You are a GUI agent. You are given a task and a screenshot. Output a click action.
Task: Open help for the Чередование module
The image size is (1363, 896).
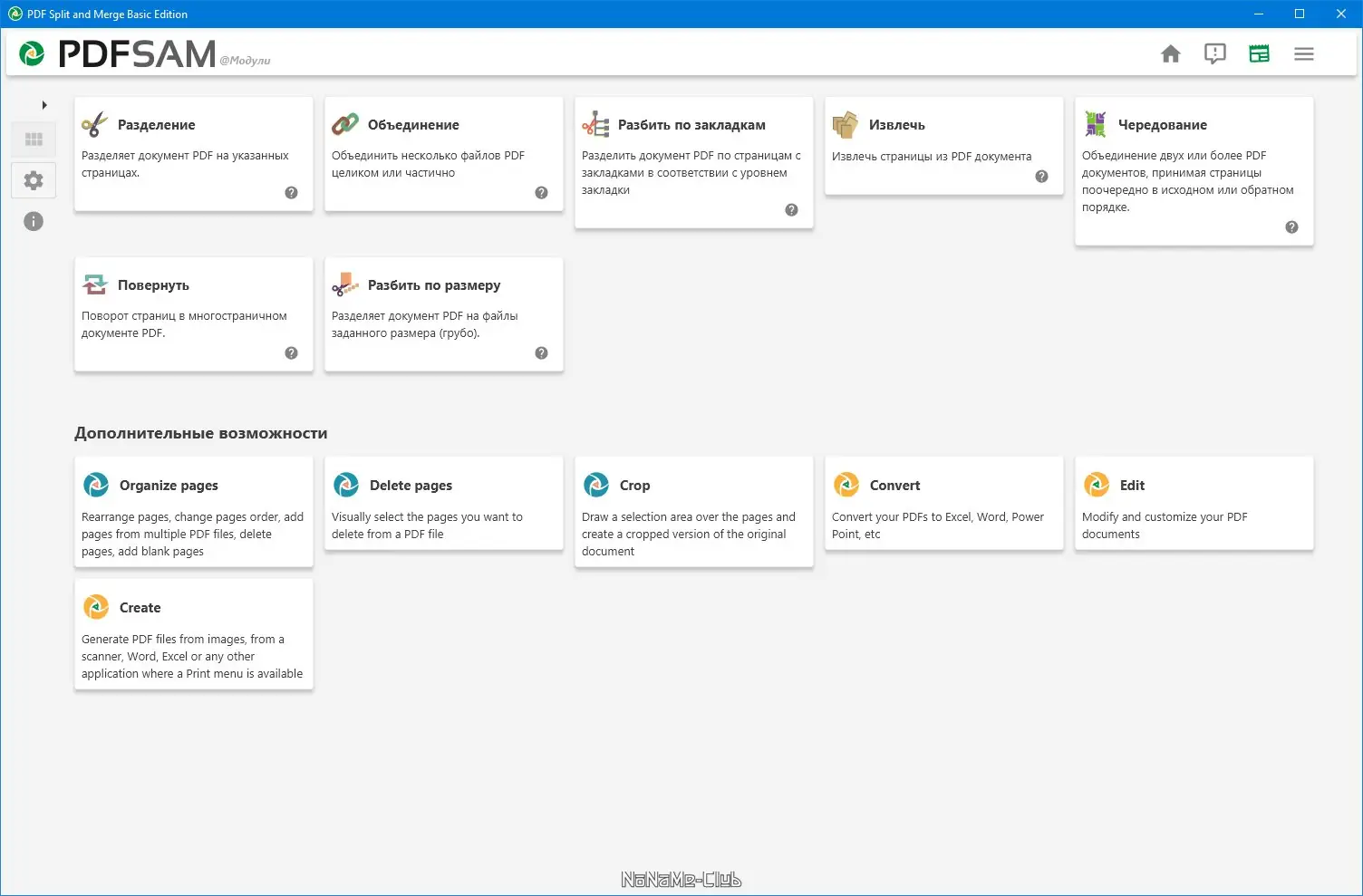coord(1291,227)
